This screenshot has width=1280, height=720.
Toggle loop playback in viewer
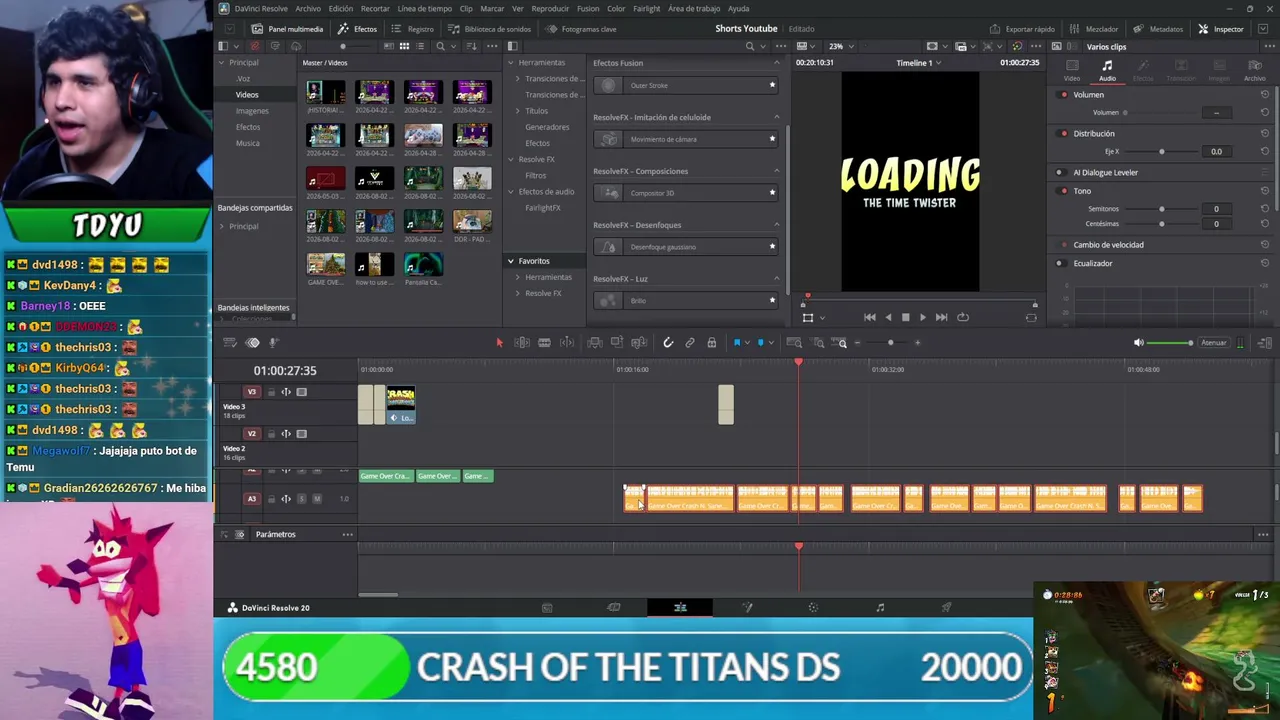click(963, 317)
